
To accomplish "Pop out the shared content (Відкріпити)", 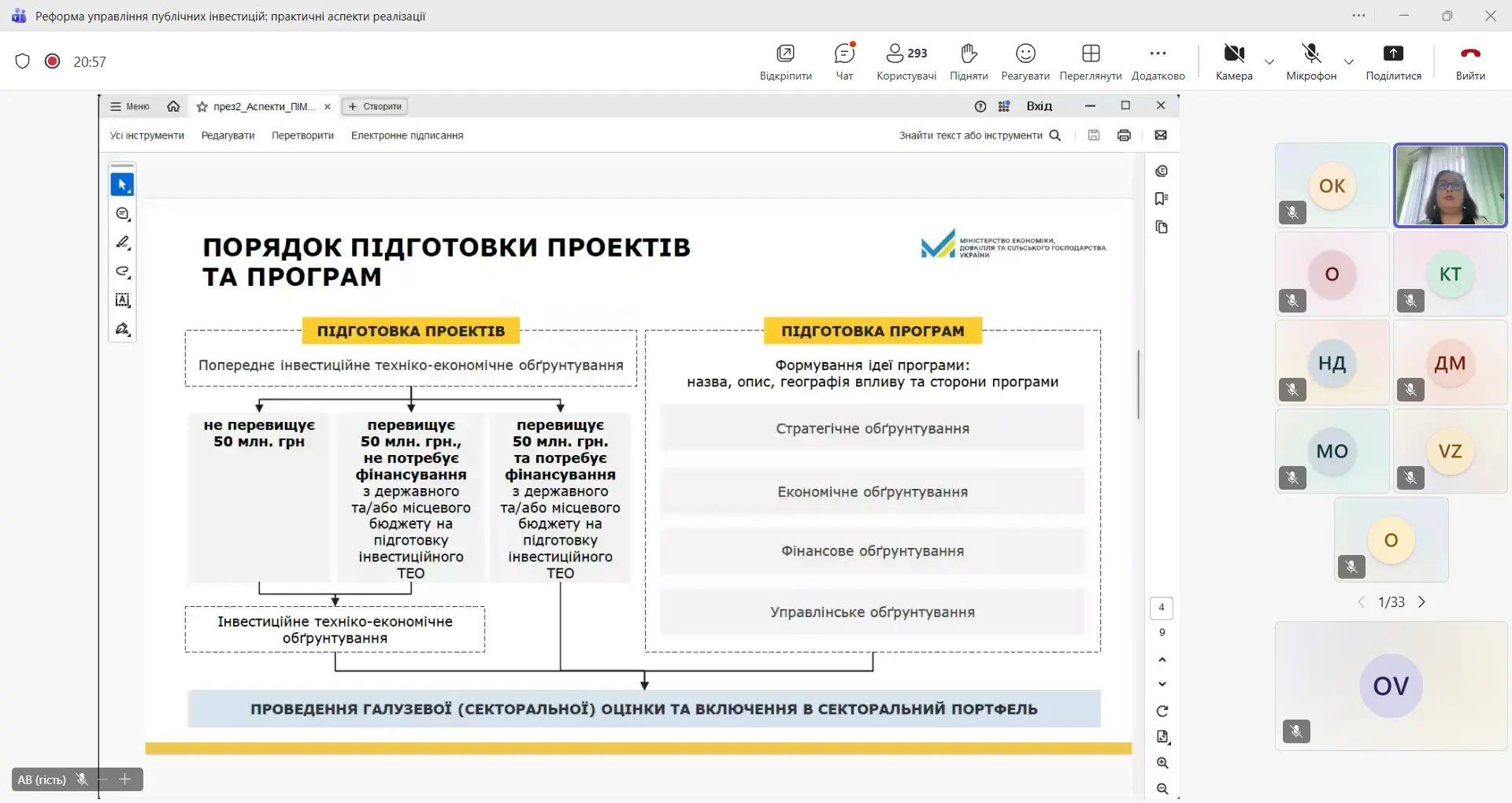I will (785, 61).
